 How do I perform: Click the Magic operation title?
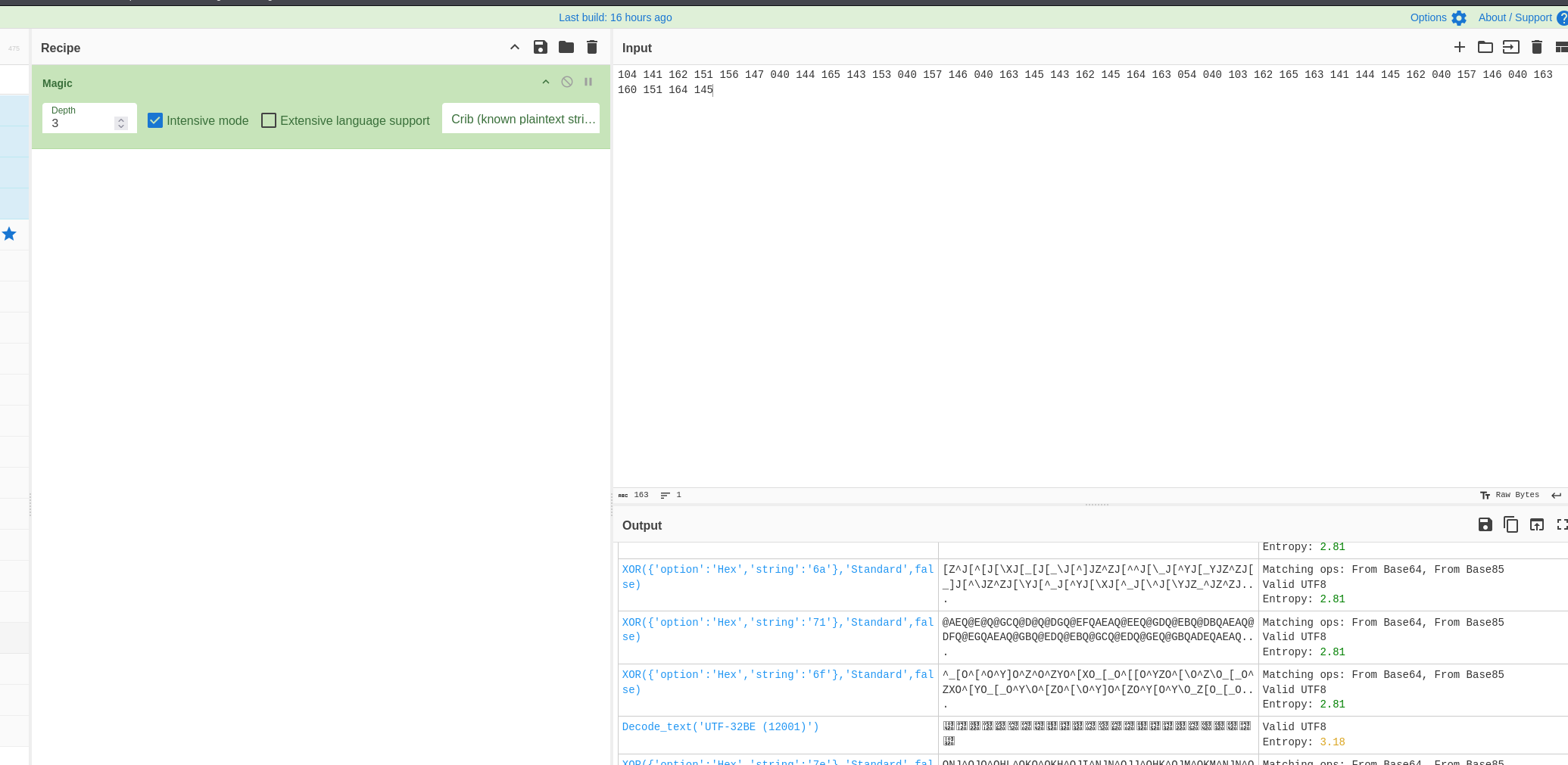tap(58, 83)
